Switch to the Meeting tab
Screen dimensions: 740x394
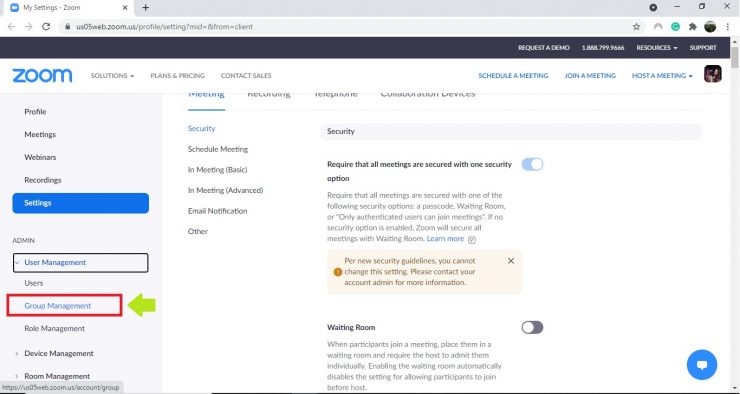206,94
